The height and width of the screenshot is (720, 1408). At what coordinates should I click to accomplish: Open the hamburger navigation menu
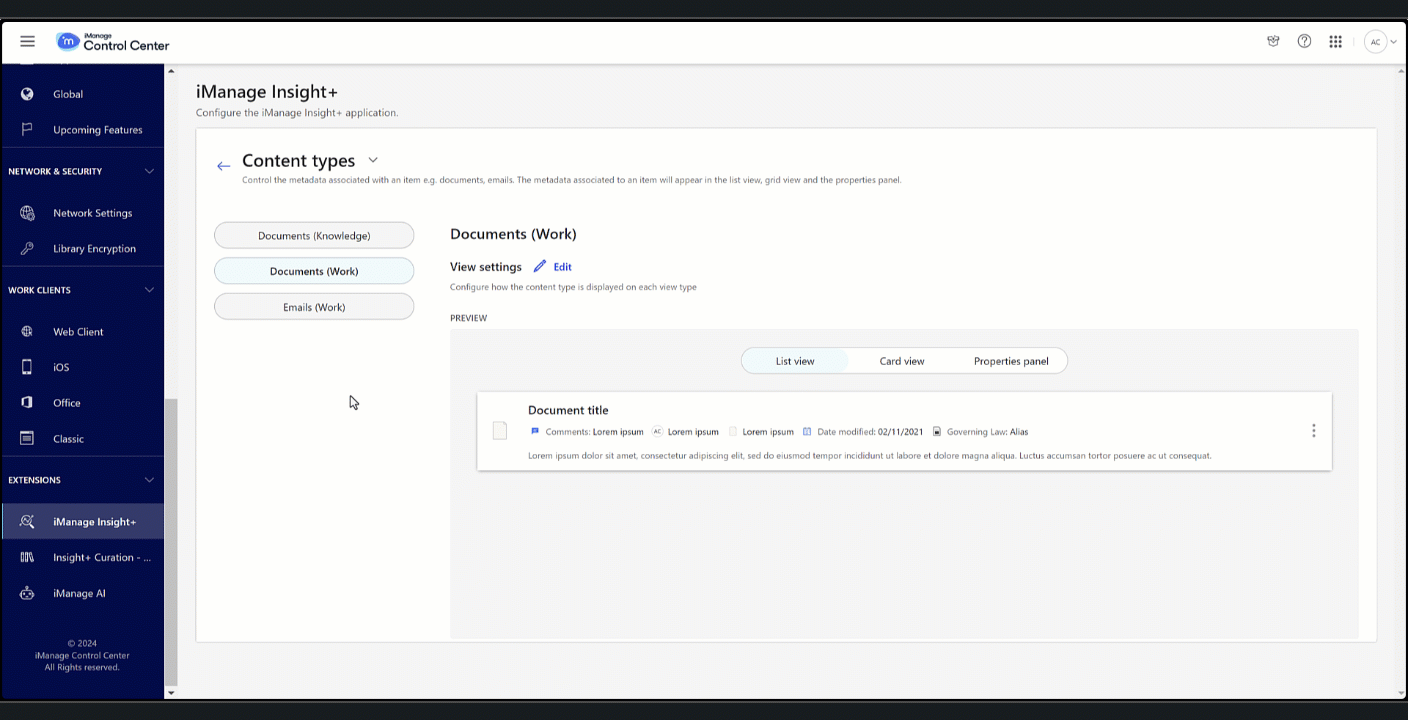pos(27,42)
